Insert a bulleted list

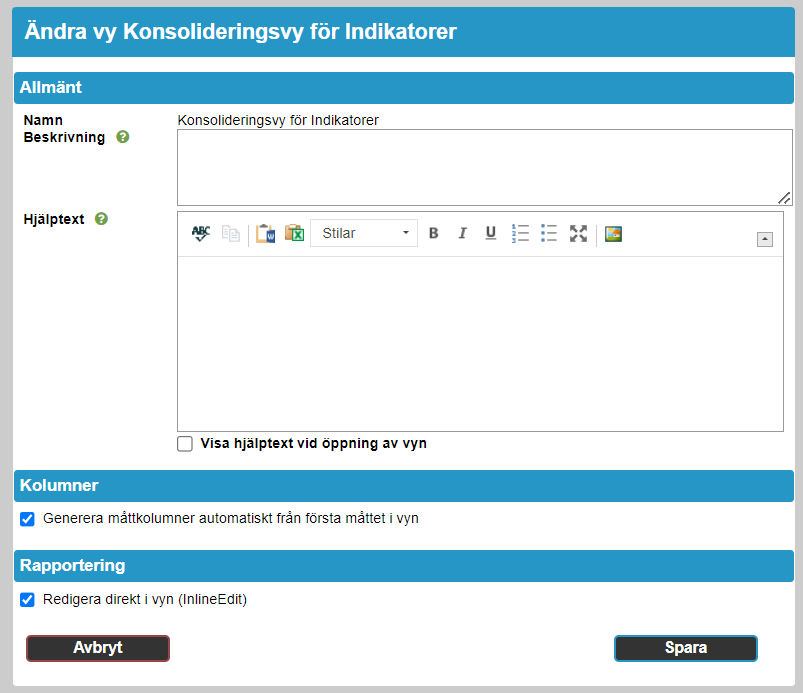coord(549,233)
